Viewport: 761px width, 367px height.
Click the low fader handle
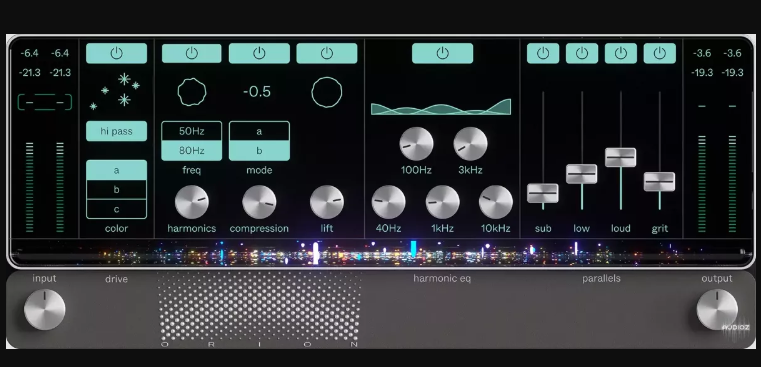pyautogui.click(x=581, y=174)
